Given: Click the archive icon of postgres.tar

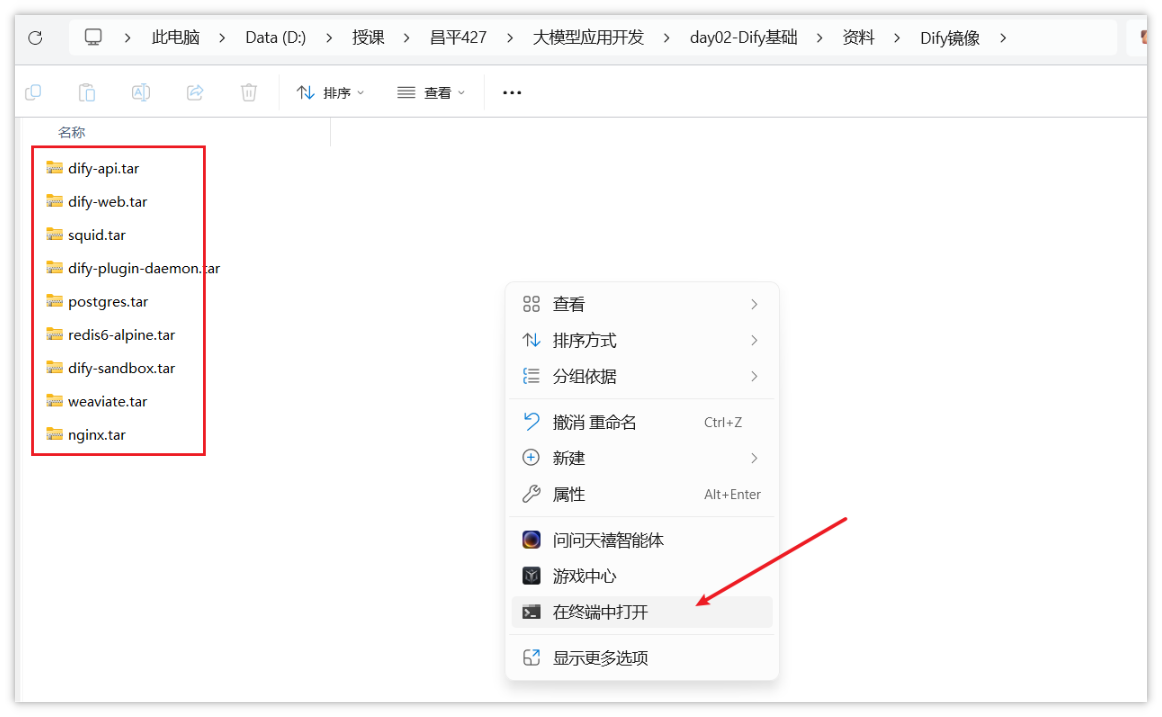Looking at the screenshot, I should [x=54, y=301].
